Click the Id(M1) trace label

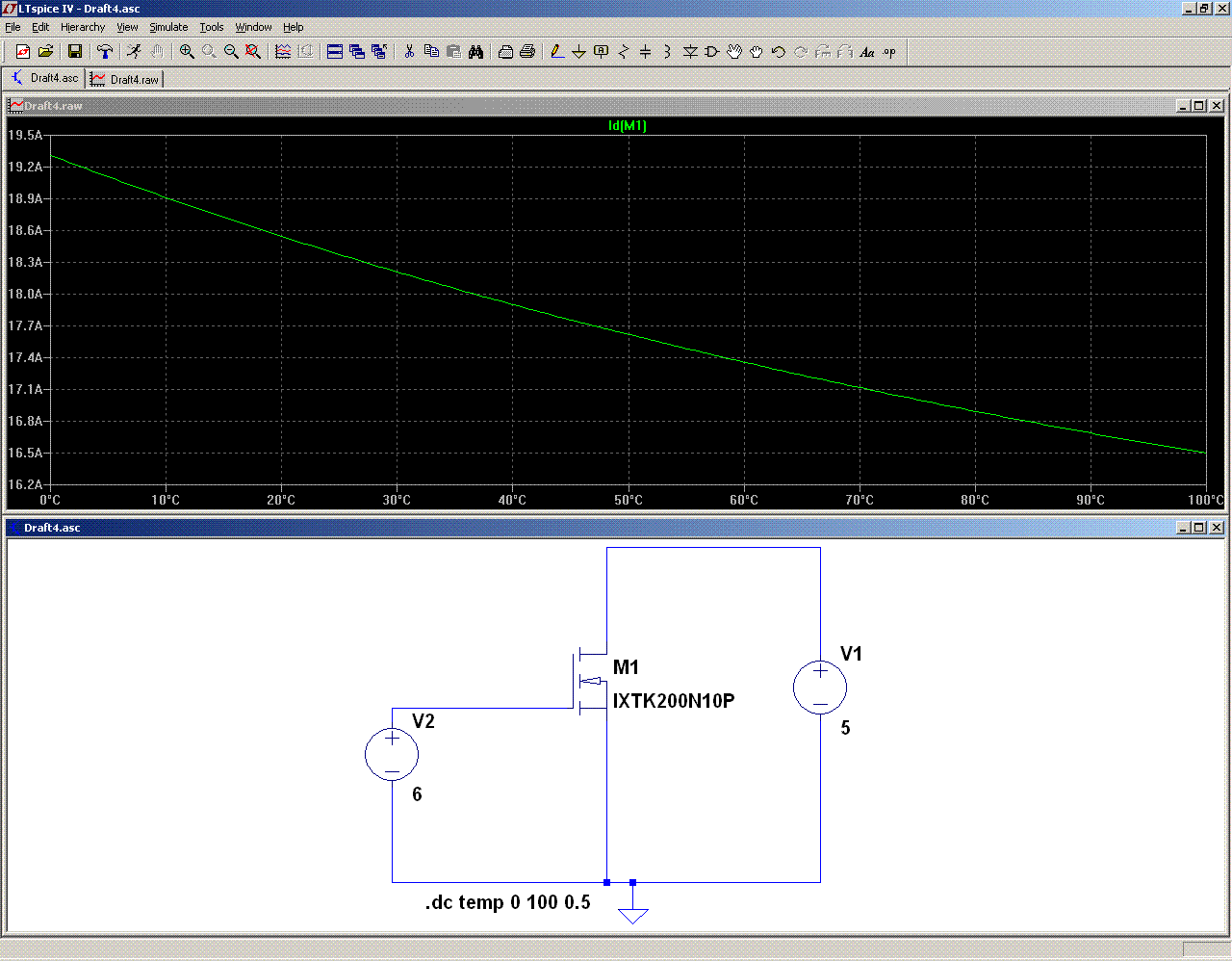628,125
